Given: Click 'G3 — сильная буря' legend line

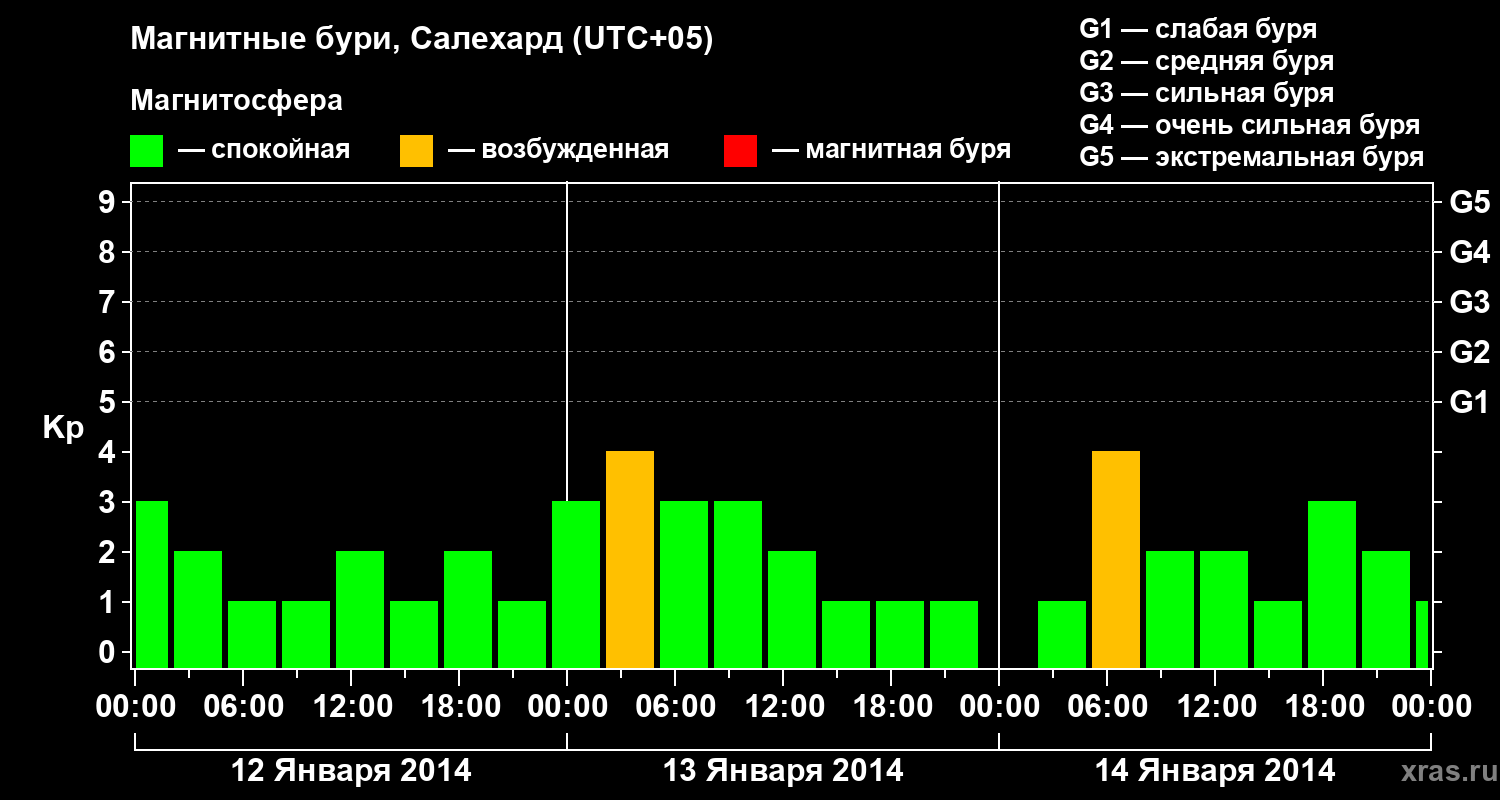Looking at the screenshot, I should pyautogui.click(x=1207, y=93).
